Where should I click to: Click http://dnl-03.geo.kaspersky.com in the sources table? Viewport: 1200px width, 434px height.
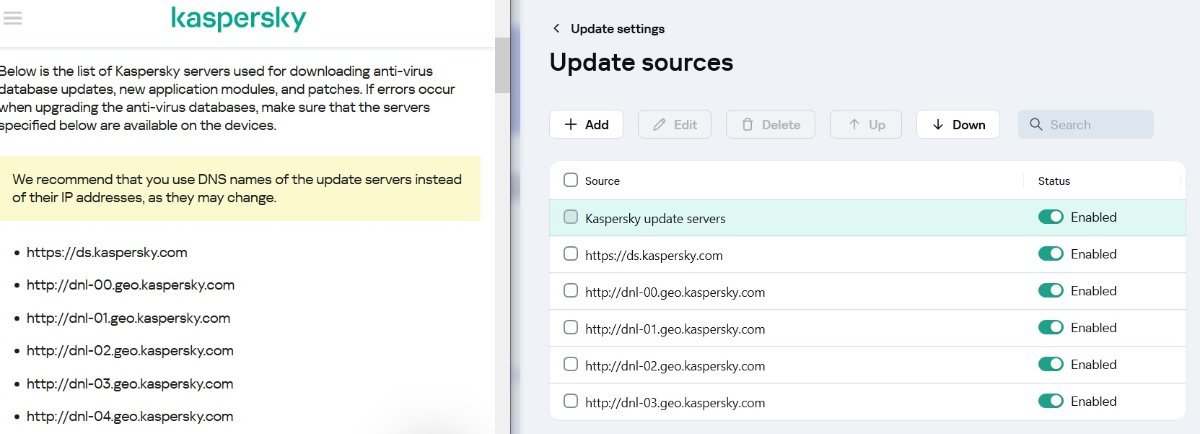pos(675,403)
